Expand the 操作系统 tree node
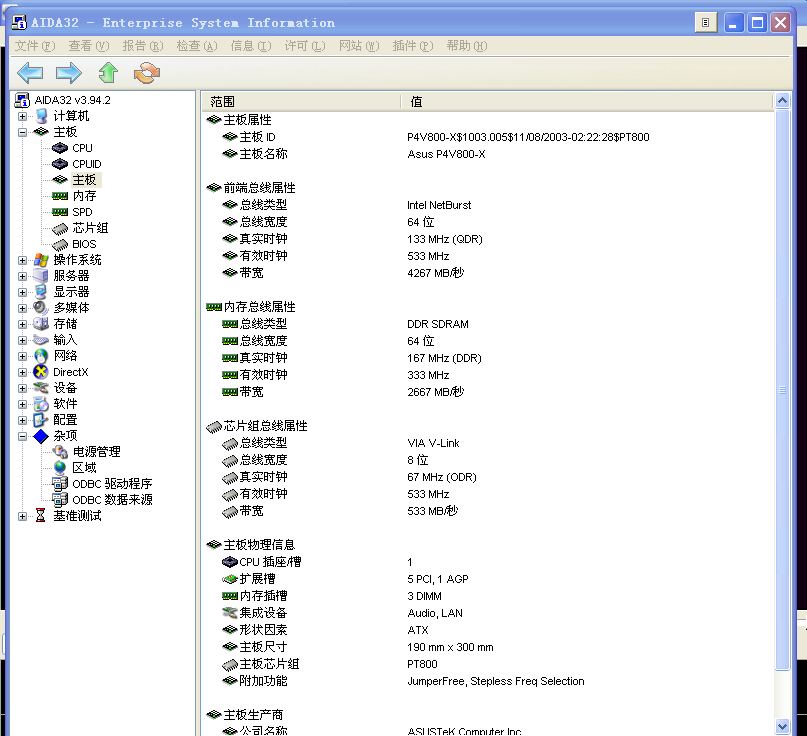Image resolution: width=807 pixels, height=736 pixels. point(23,260)
